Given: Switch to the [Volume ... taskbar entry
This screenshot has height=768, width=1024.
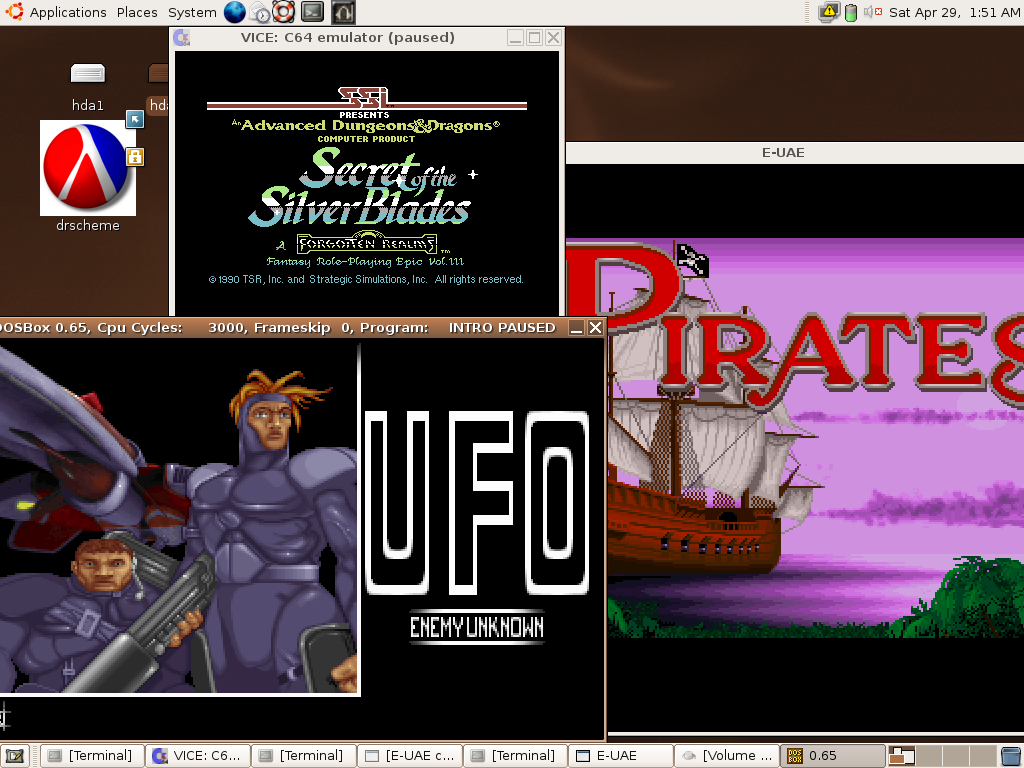Looking at the screenshot, I should pos(727,756).
